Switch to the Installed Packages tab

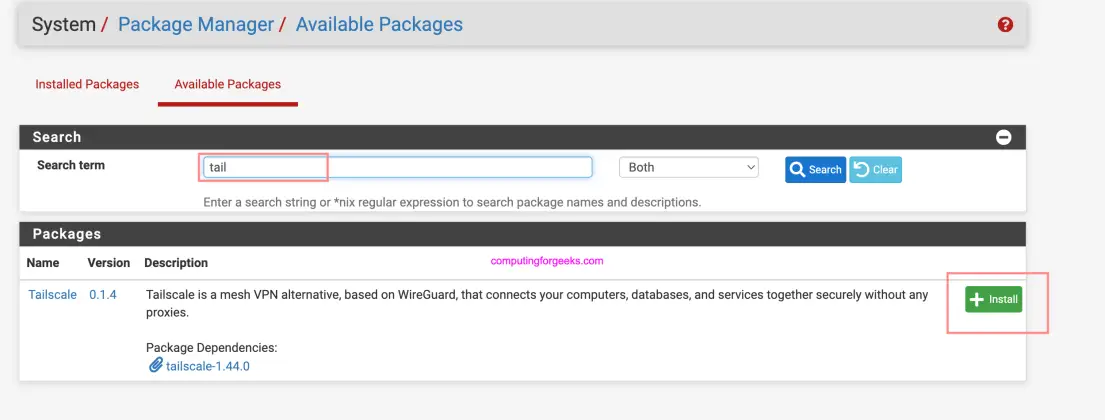click(87, 85)
